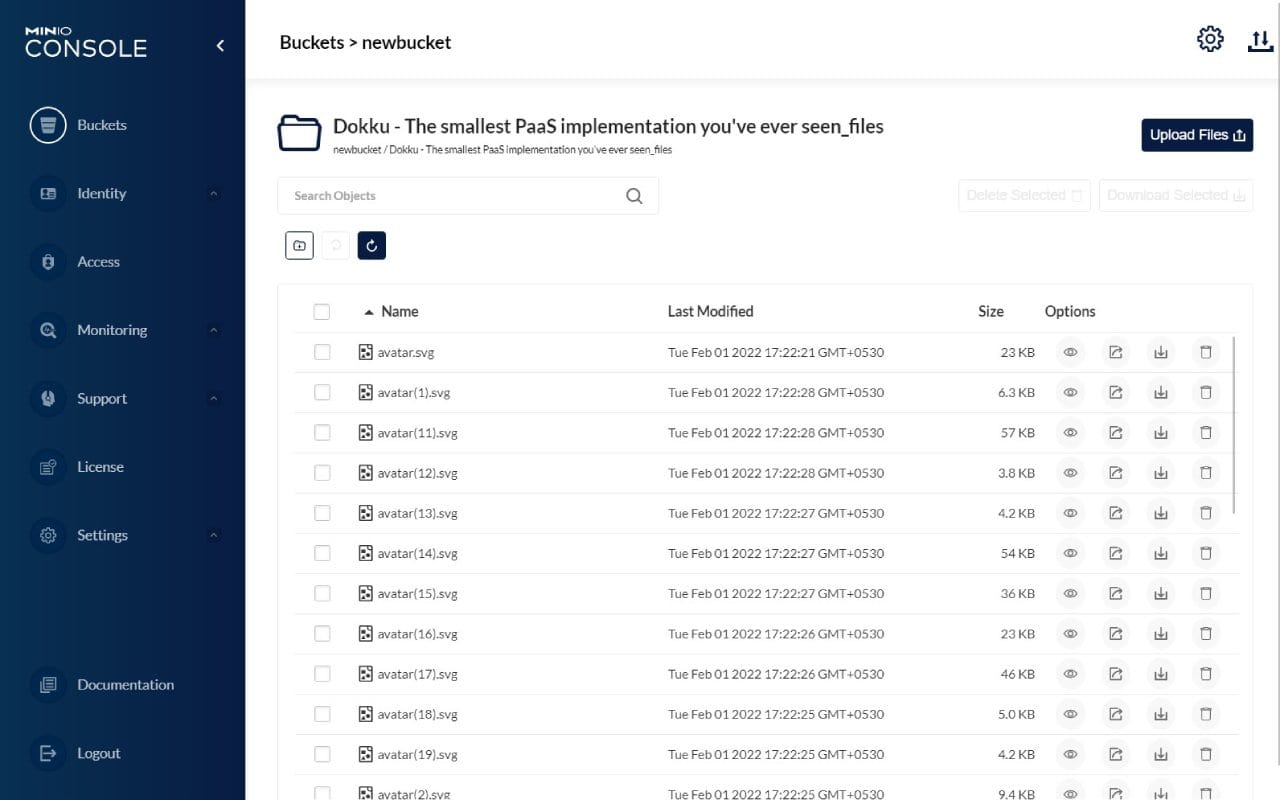Show downloads and uploads status panel
The height and width of the screenshot is (800, 1280).
(1259, 41)
